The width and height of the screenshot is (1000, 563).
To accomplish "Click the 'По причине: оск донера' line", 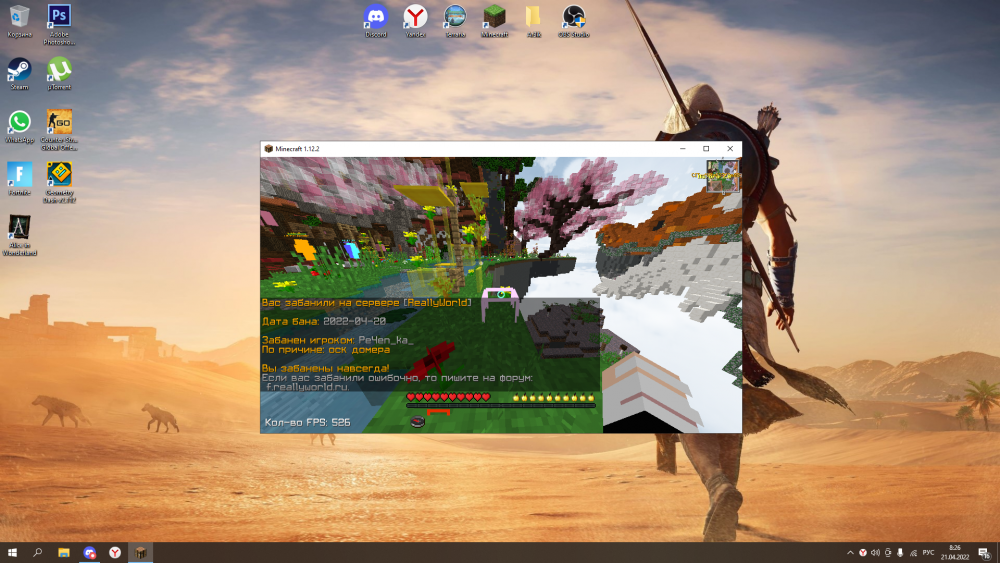I will coord(326,349).
